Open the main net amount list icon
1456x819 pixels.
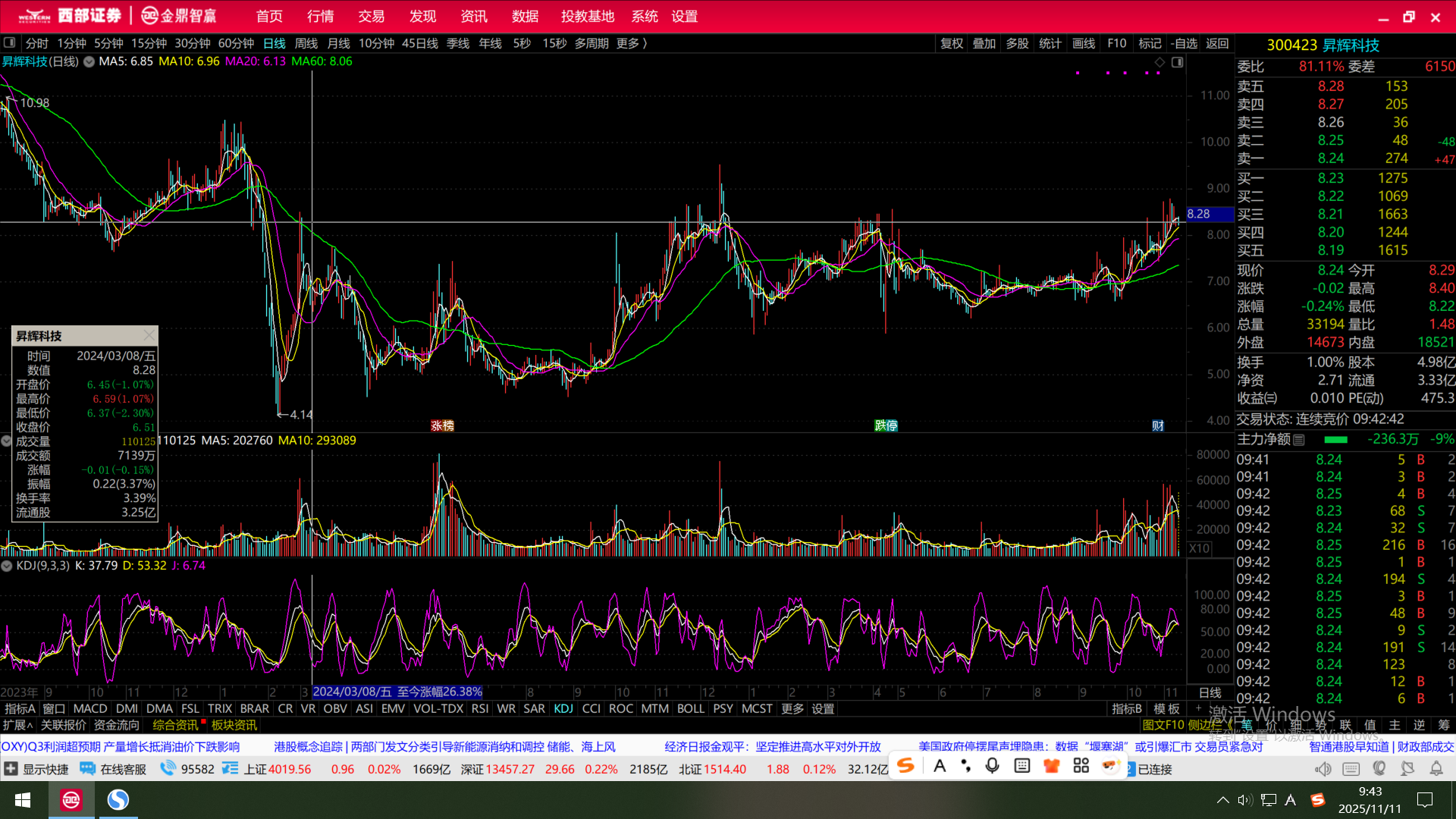coord(1299,440)
